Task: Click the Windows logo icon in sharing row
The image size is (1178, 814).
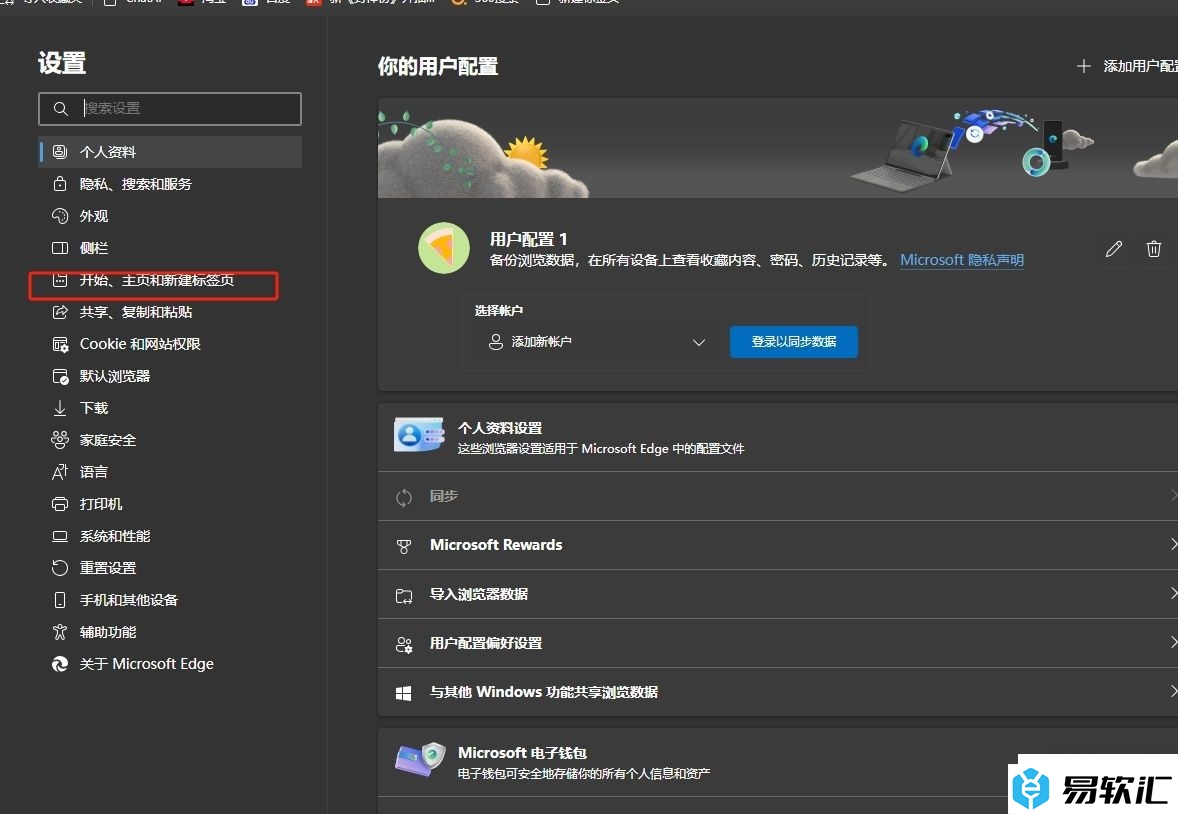Action: pyautogui.click(x=403, y=693)
